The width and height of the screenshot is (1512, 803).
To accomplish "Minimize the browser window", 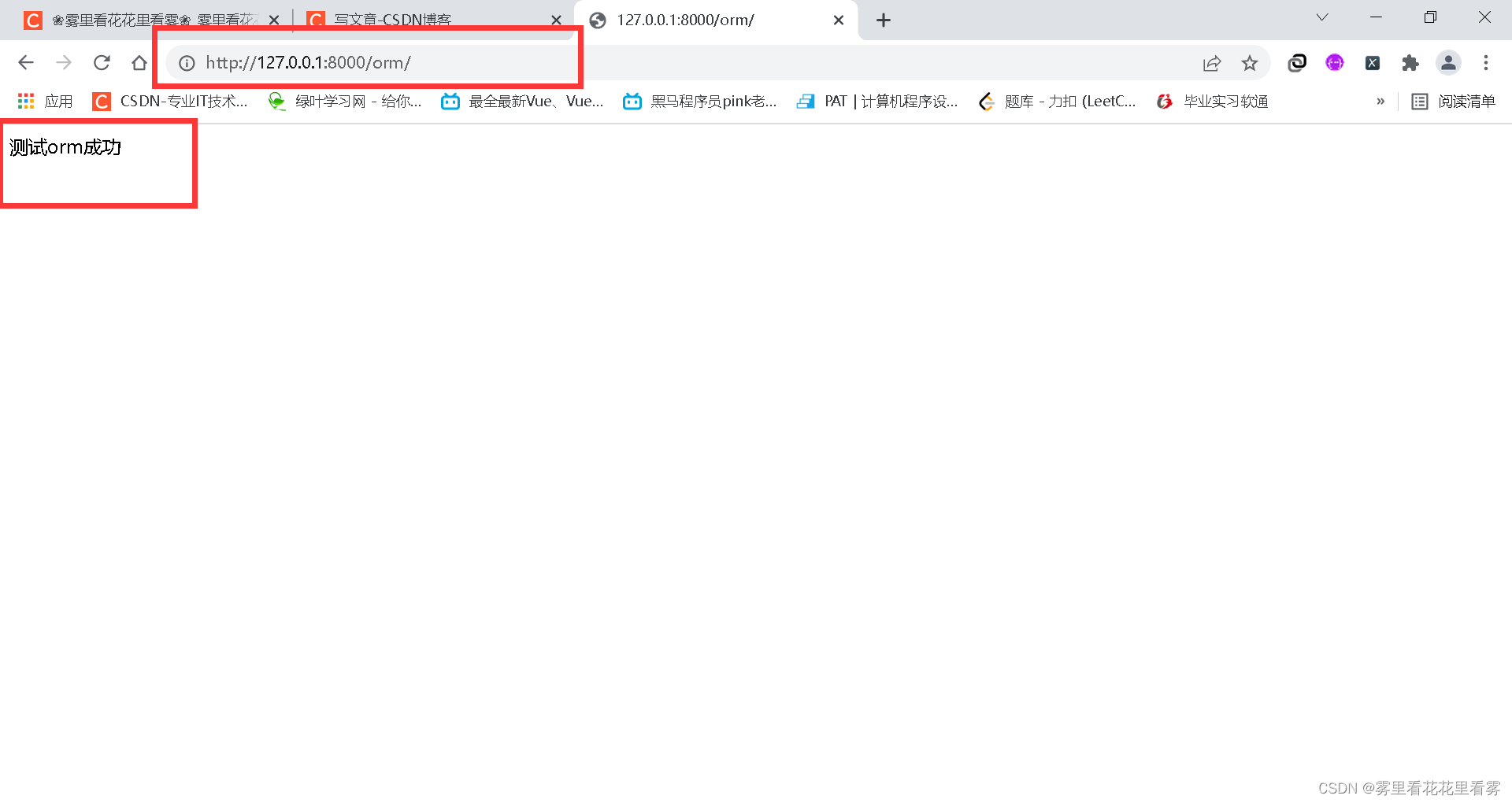I will 1377,17.
